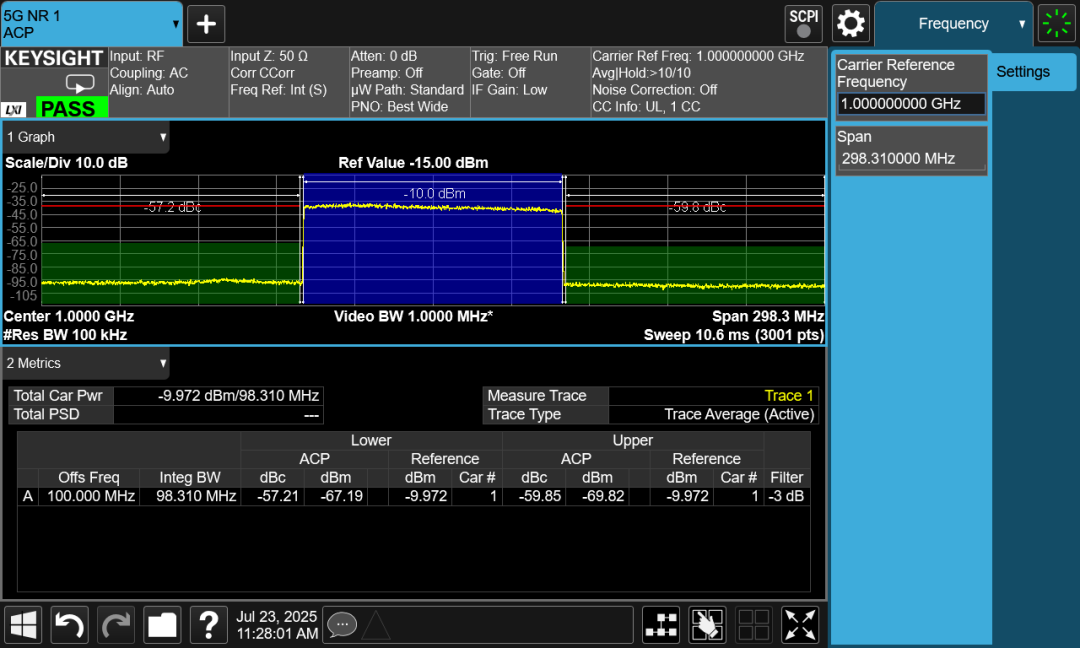This screenshot has height=648, width=1080.
Task: Open the status message speech bubble
Action: point(342,625)
